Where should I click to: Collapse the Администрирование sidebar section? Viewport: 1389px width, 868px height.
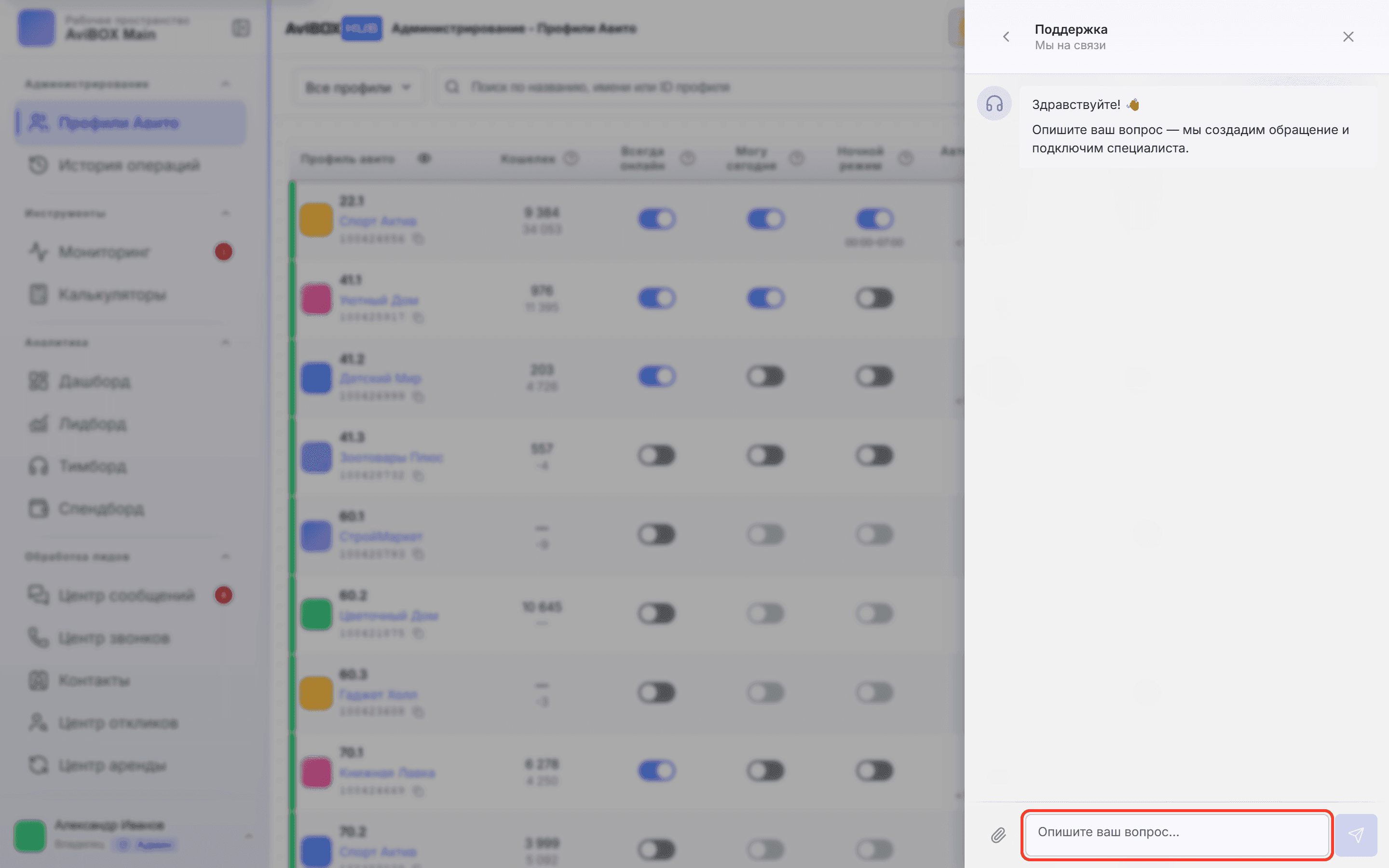click(x=225, y=84)
